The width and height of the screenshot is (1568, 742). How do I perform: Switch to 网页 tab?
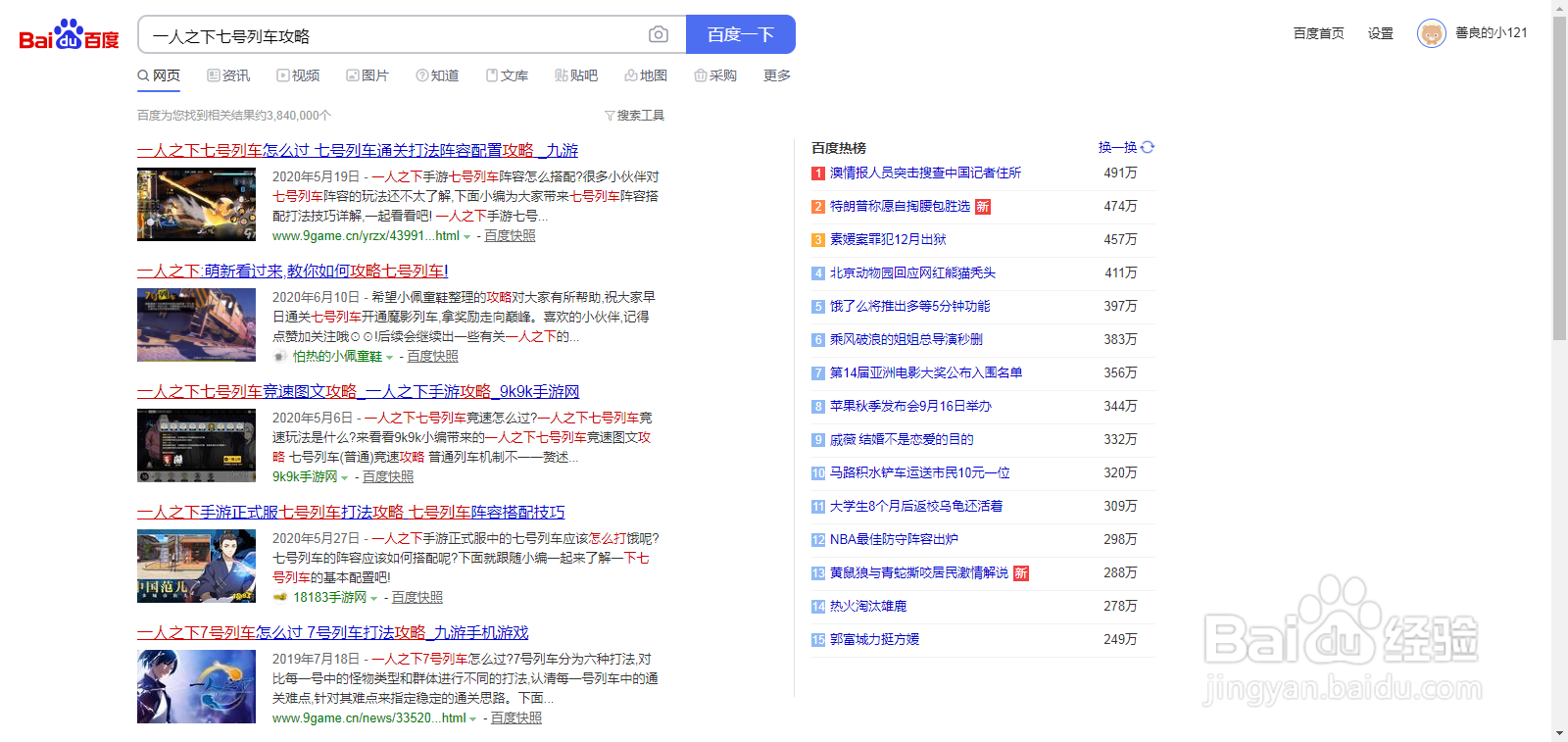click(159, 75)
